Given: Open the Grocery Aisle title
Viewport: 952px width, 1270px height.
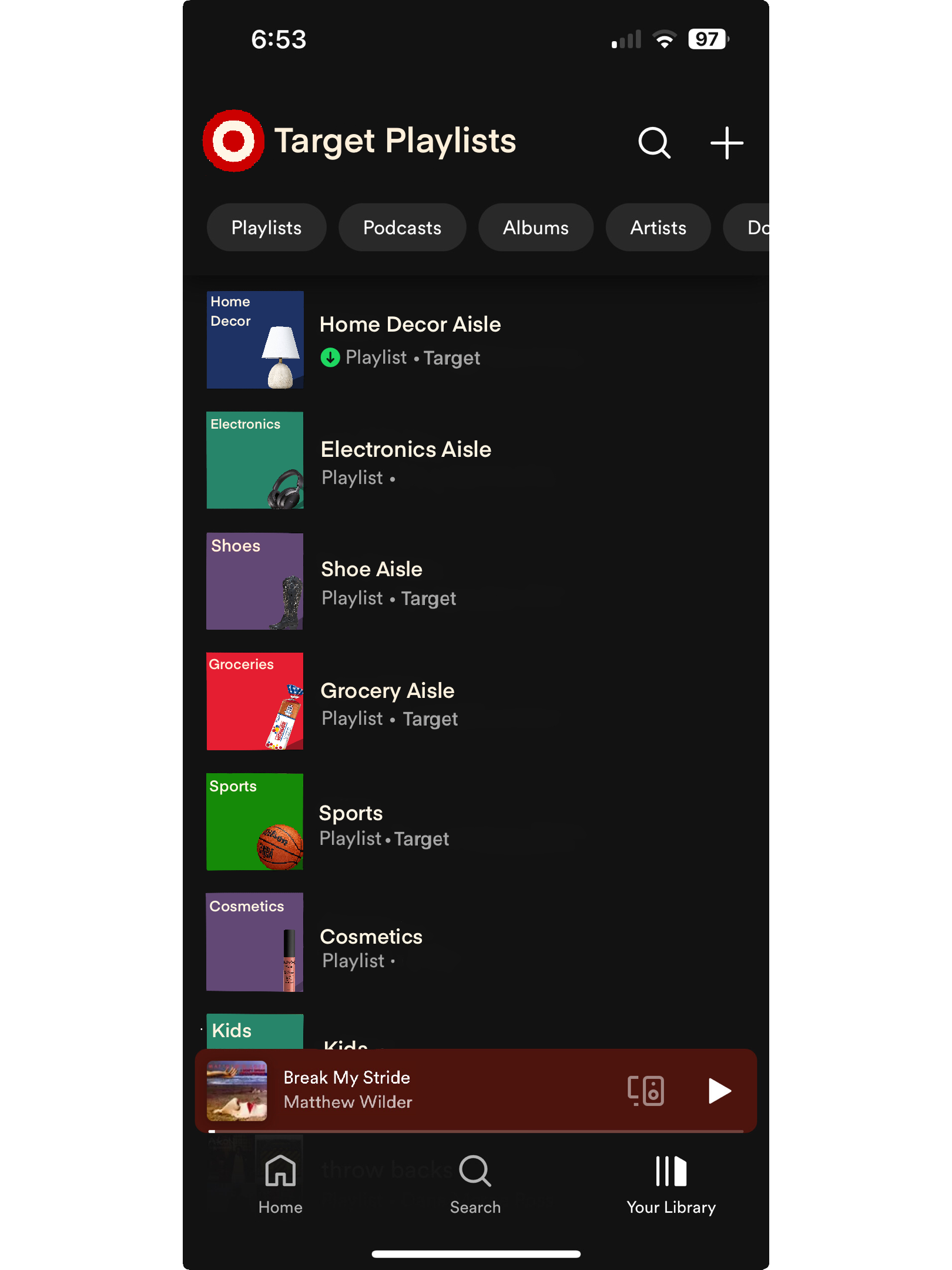Looking at the screenshot, I should pyautogui.click(x=388, y=691).
